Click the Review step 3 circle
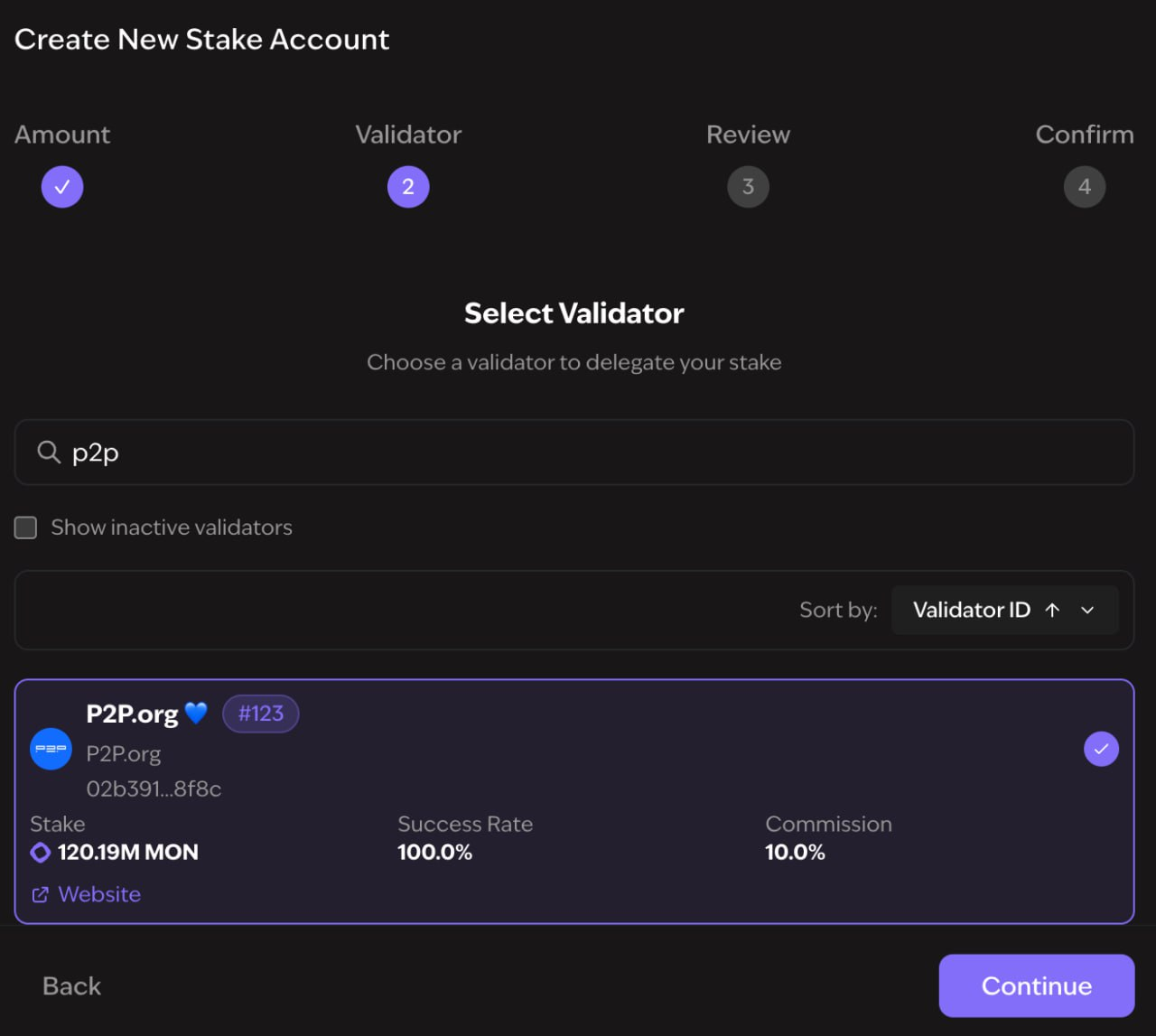1156x1036 pixels. (x=748, y=187)
